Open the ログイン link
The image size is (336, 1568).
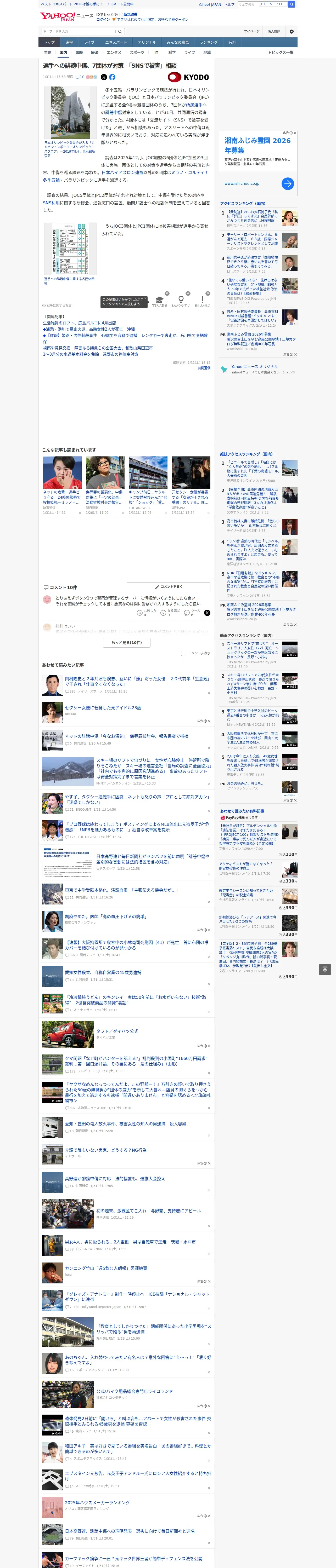[x=103, y=20]
